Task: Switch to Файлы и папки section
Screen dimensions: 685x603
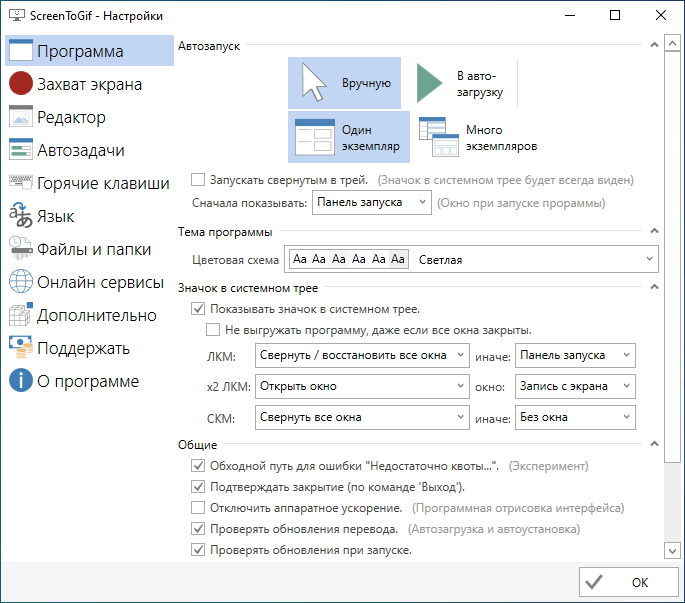Action: point(94,249)
